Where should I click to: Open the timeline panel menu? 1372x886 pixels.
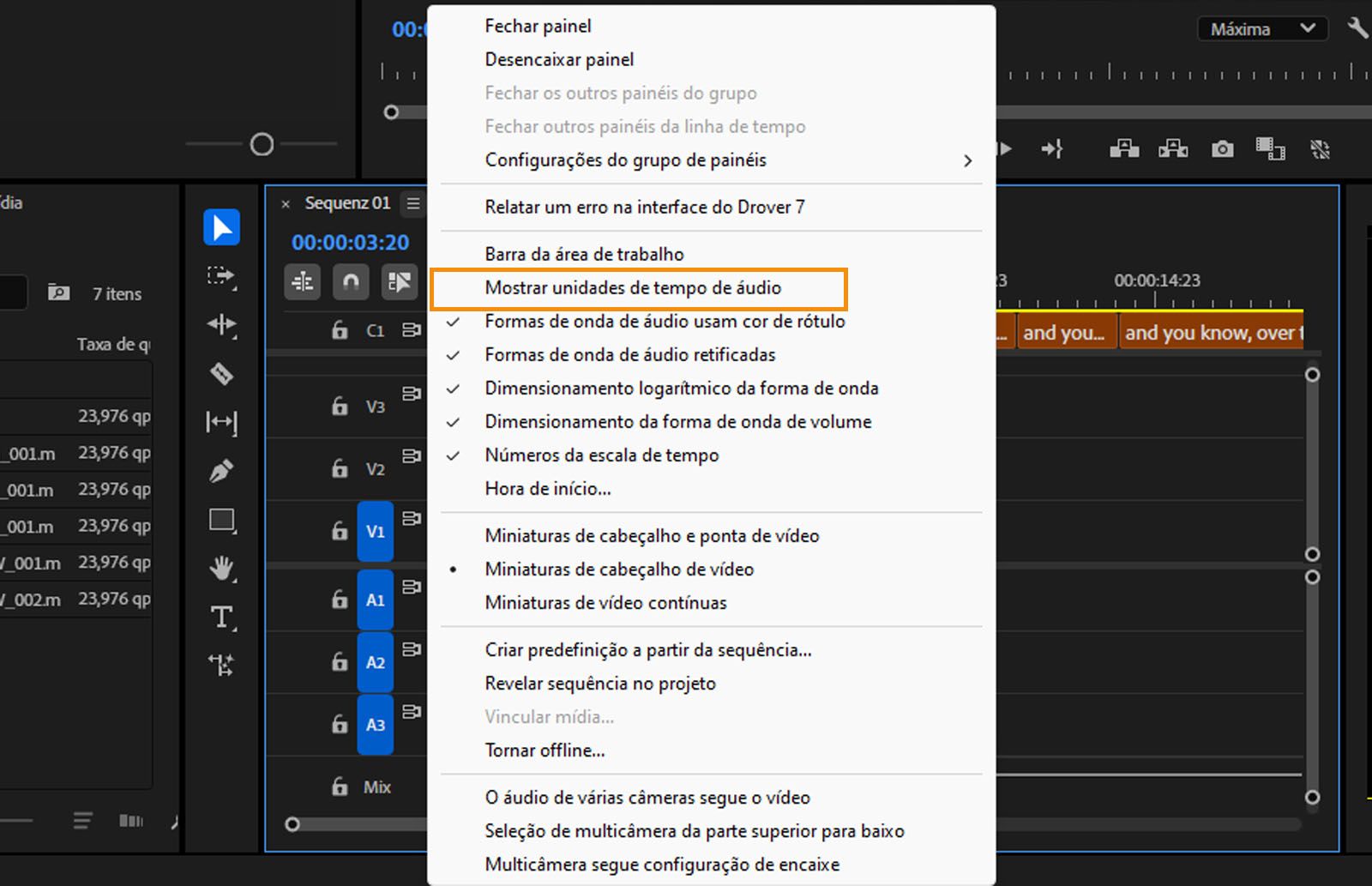coord(413,203)
